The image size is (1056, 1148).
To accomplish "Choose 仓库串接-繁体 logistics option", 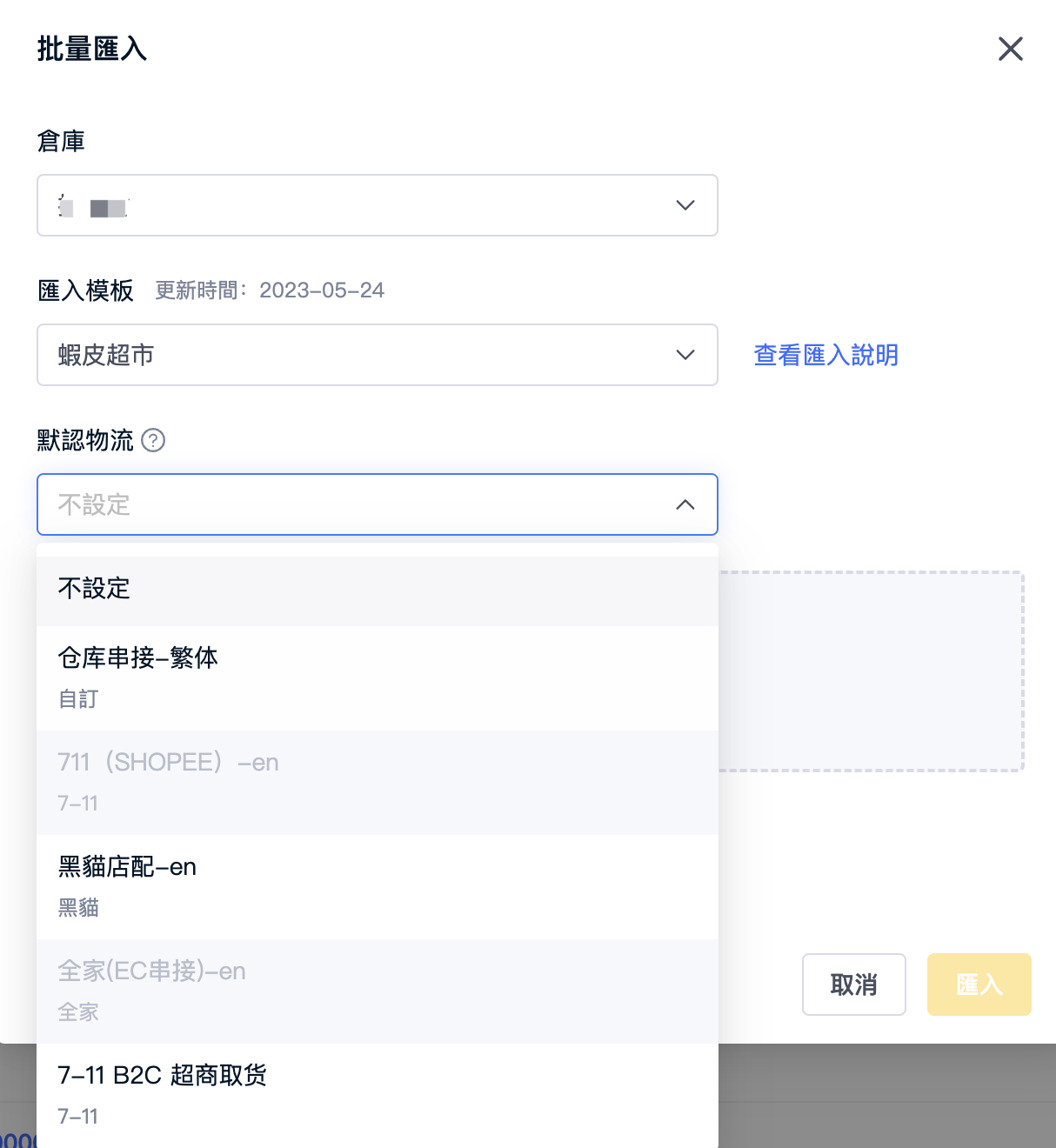I will tap(378, 678).
